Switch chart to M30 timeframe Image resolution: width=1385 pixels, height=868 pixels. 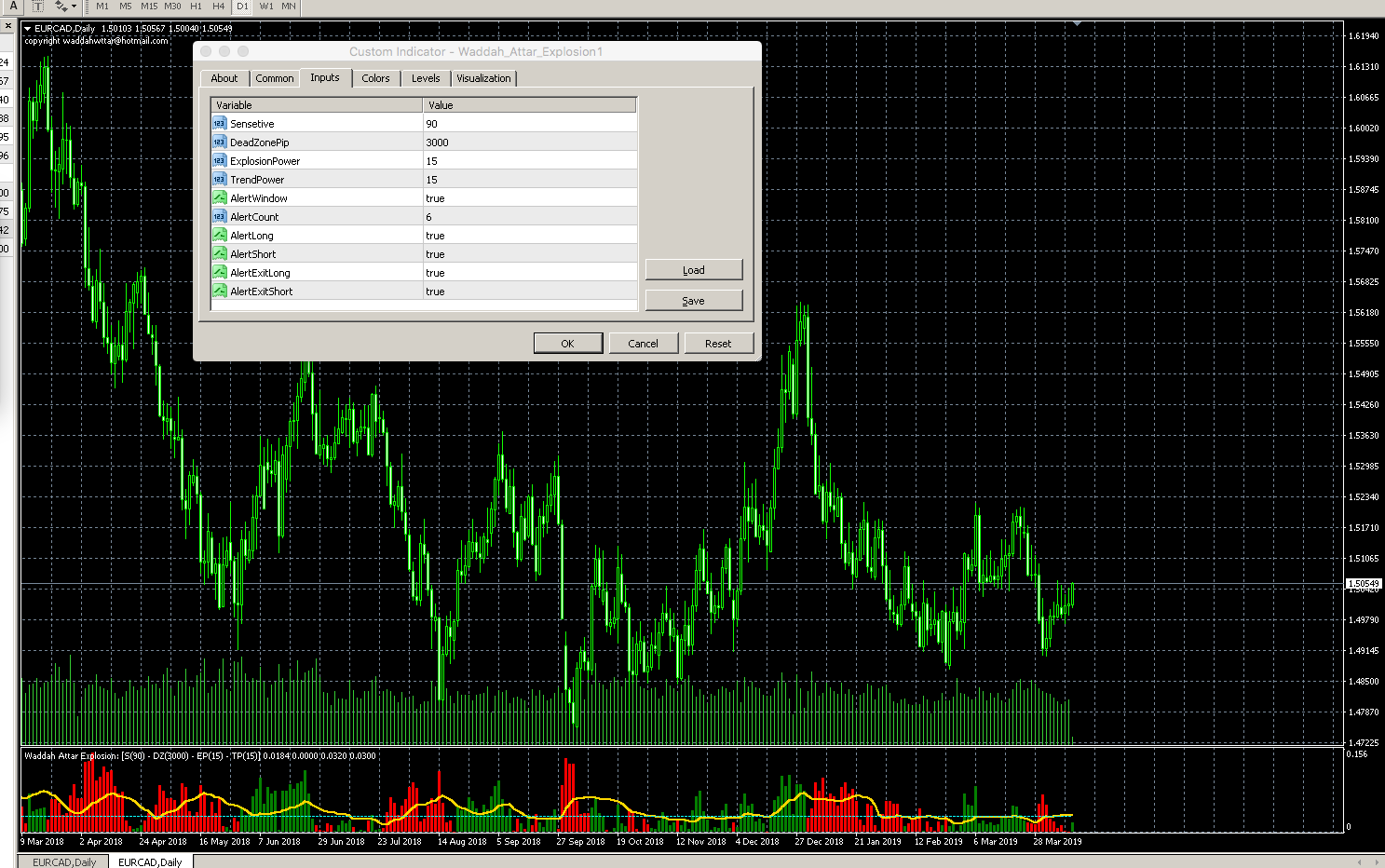click(x=173, y=7)
